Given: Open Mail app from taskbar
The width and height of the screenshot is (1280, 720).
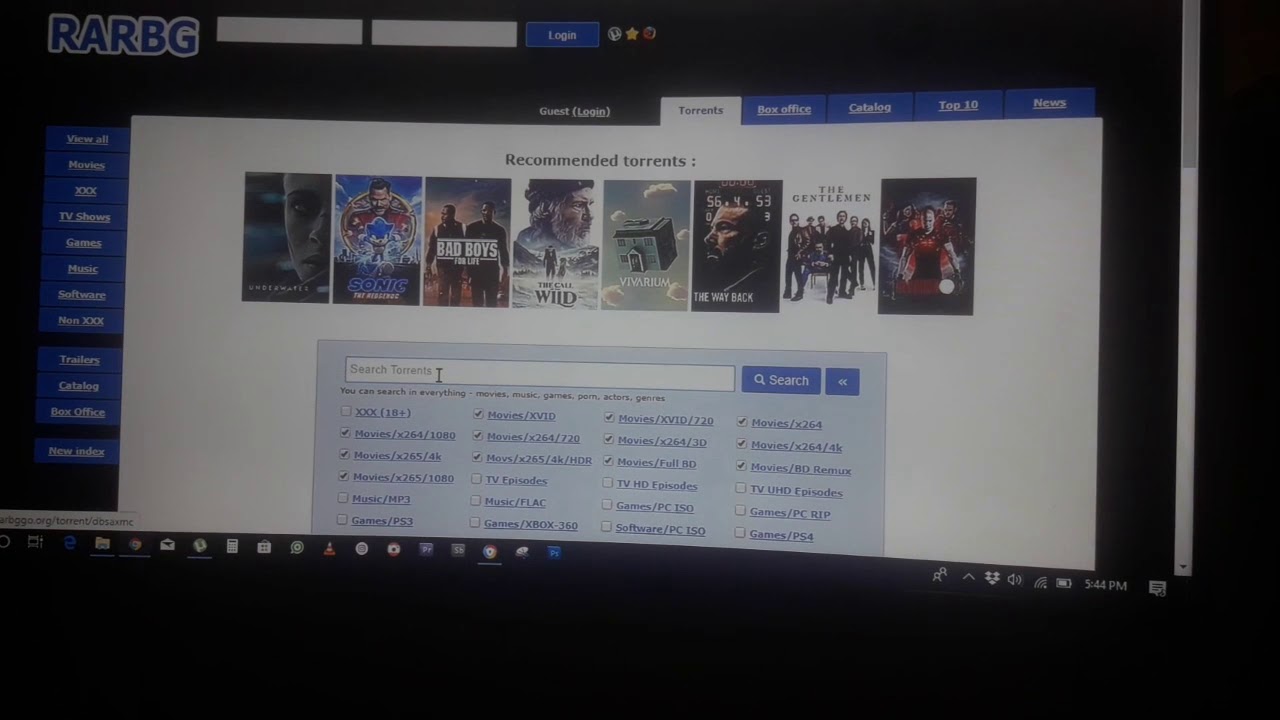Looking at the screenshot, I should point(167,545).
